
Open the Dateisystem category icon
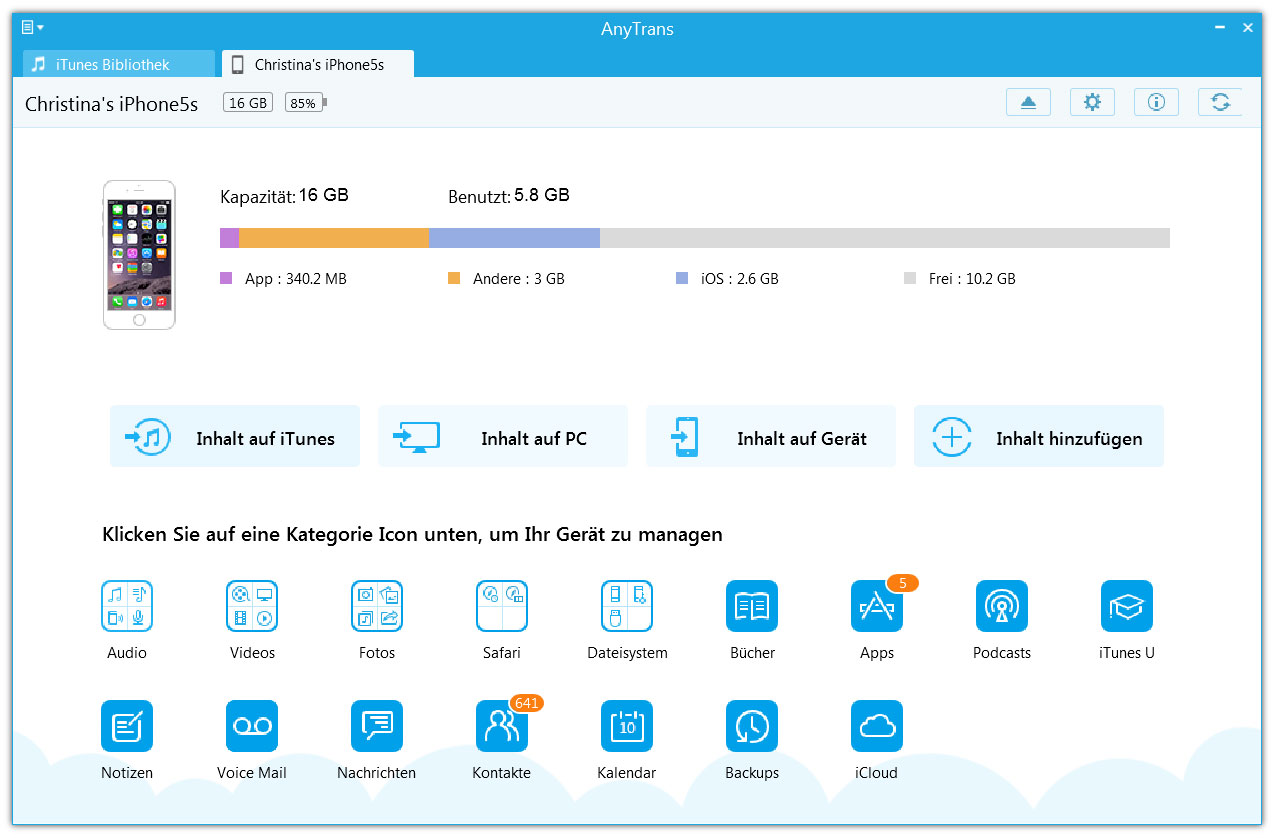coord(627,606)
